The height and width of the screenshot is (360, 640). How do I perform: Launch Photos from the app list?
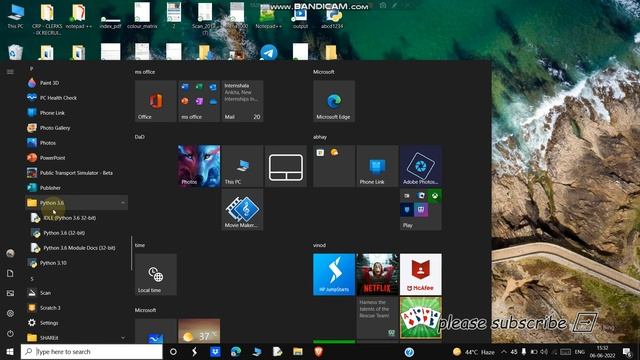click(x=77, y=143)
